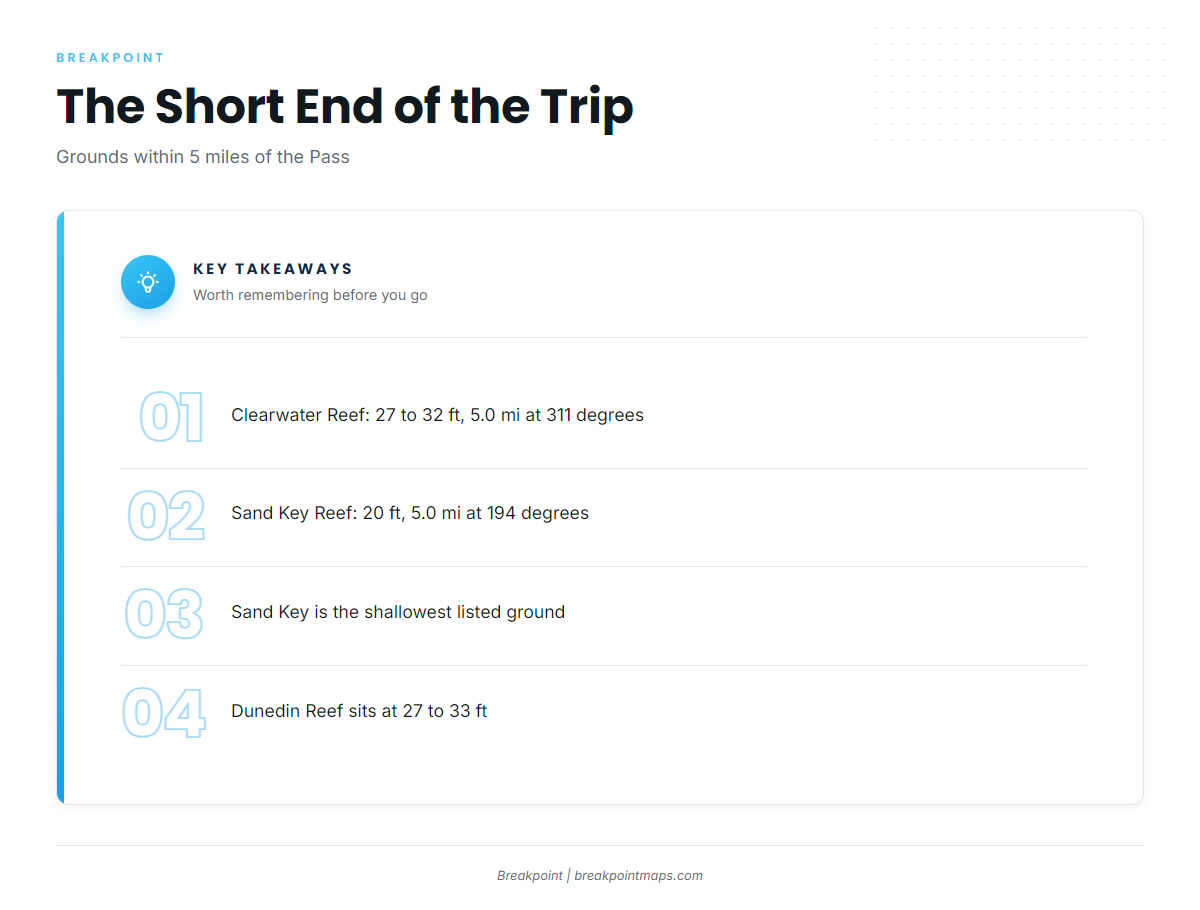This screenshot has width=1200, height=910.
Task: Click the dotted grid decoration in the corner
Action: click(1019, 85)
